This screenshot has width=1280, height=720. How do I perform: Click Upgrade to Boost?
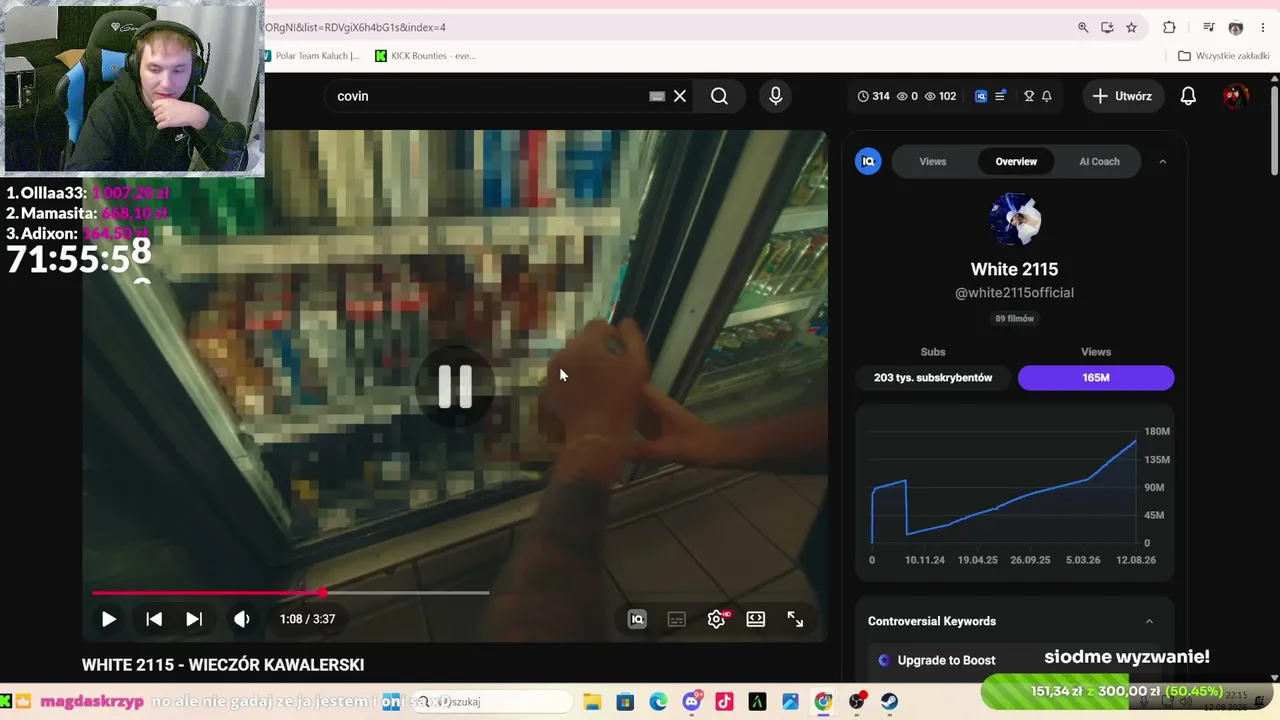[x=946, y=660]
